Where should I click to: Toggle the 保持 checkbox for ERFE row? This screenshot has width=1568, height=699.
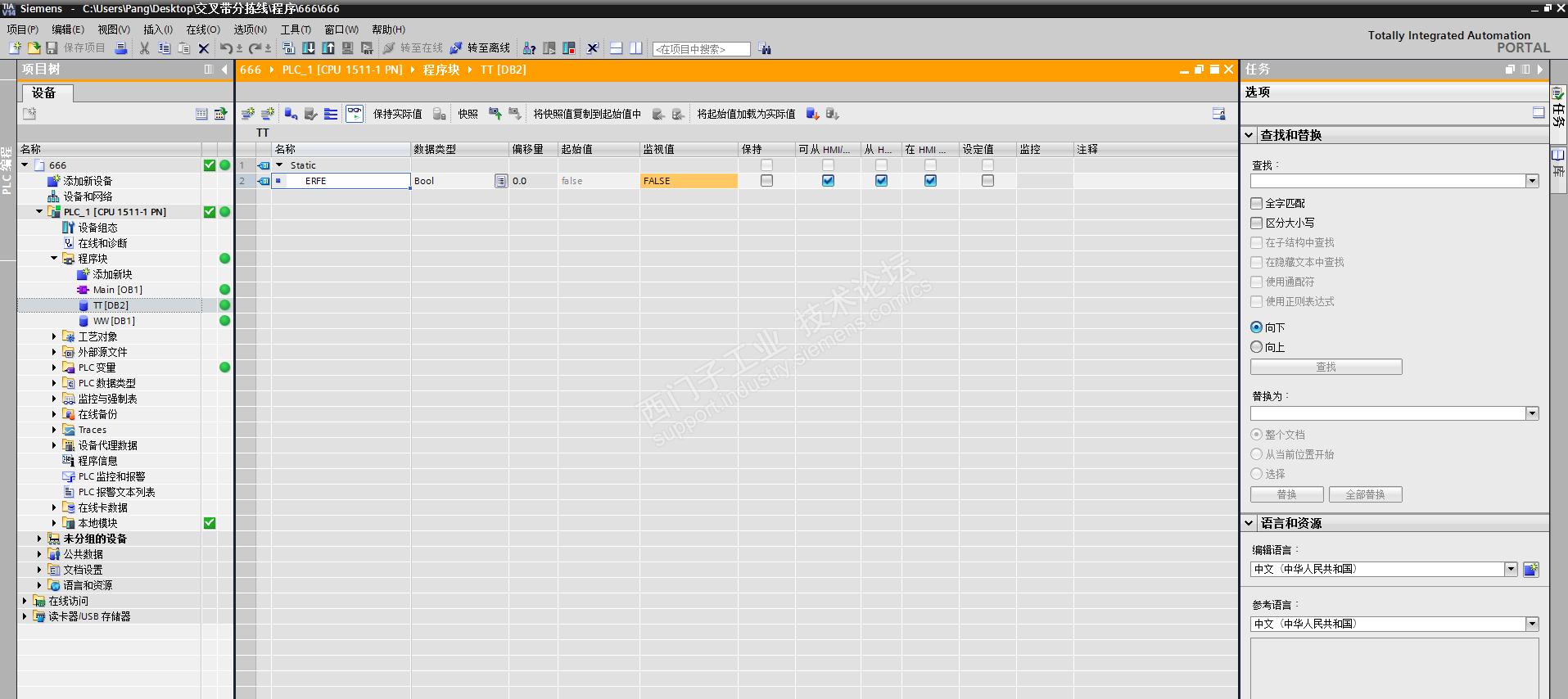[x=766, y=181]
